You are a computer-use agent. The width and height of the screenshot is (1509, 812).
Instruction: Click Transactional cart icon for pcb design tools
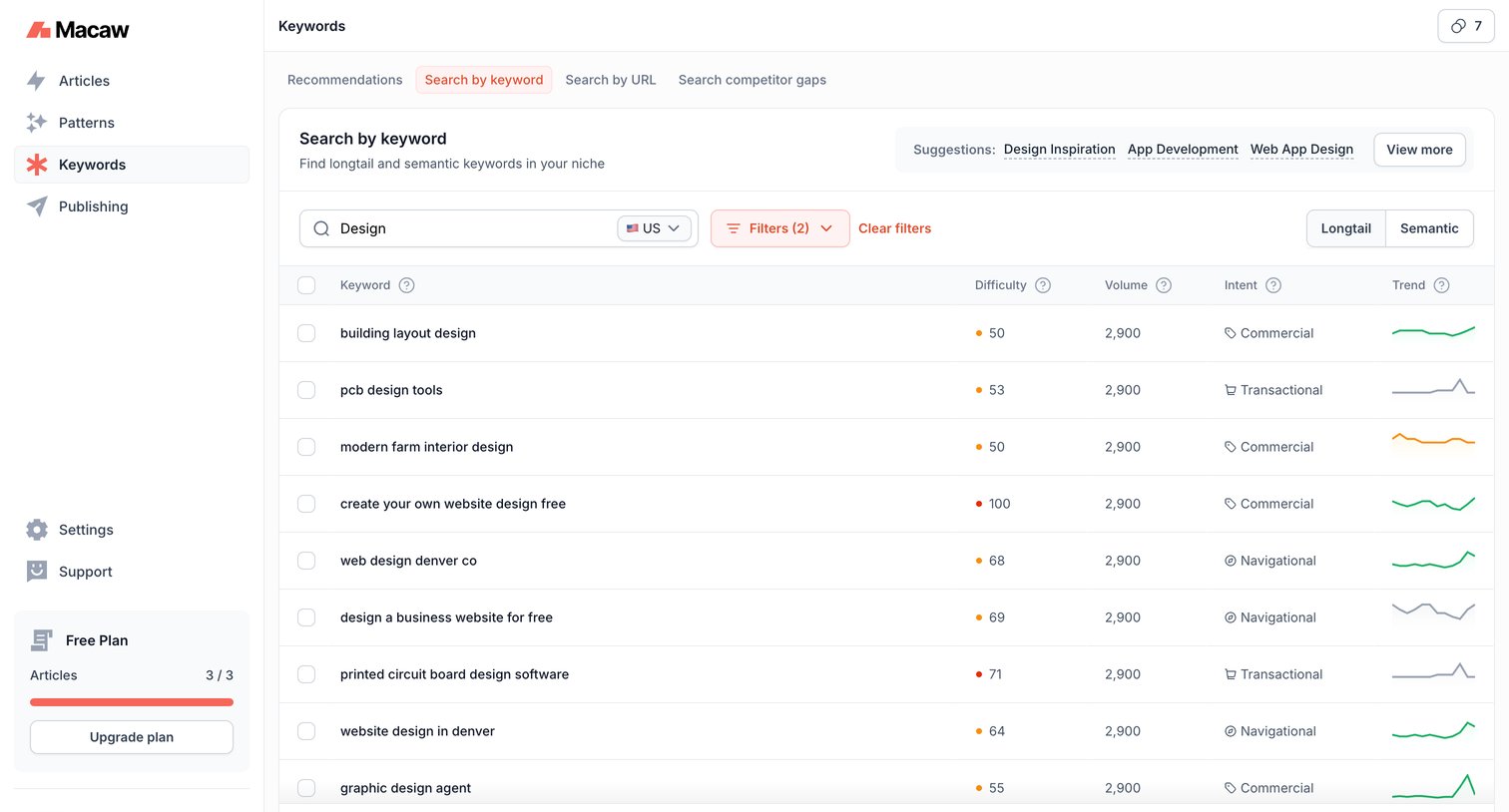[1231, 390]
